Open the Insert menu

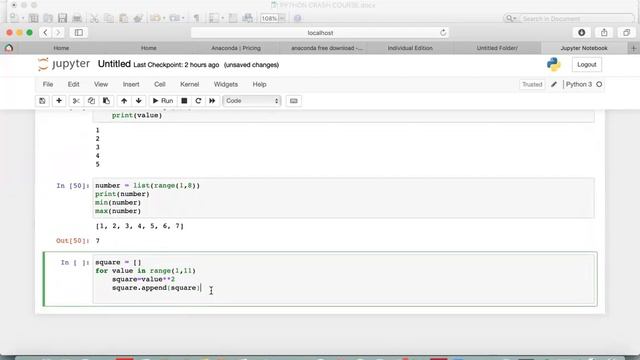click(131, 84)
